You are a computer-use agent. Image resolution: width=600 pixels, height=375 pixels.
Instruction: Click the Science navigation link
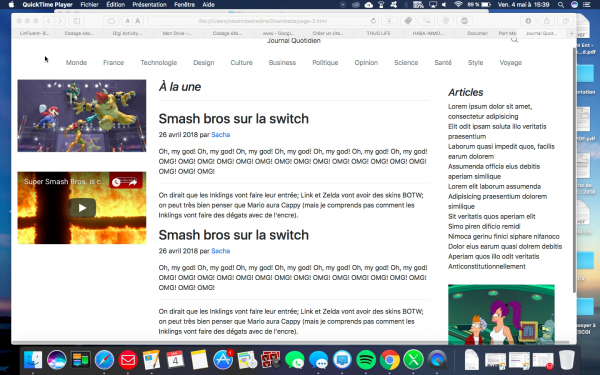[x=406, y=62]
